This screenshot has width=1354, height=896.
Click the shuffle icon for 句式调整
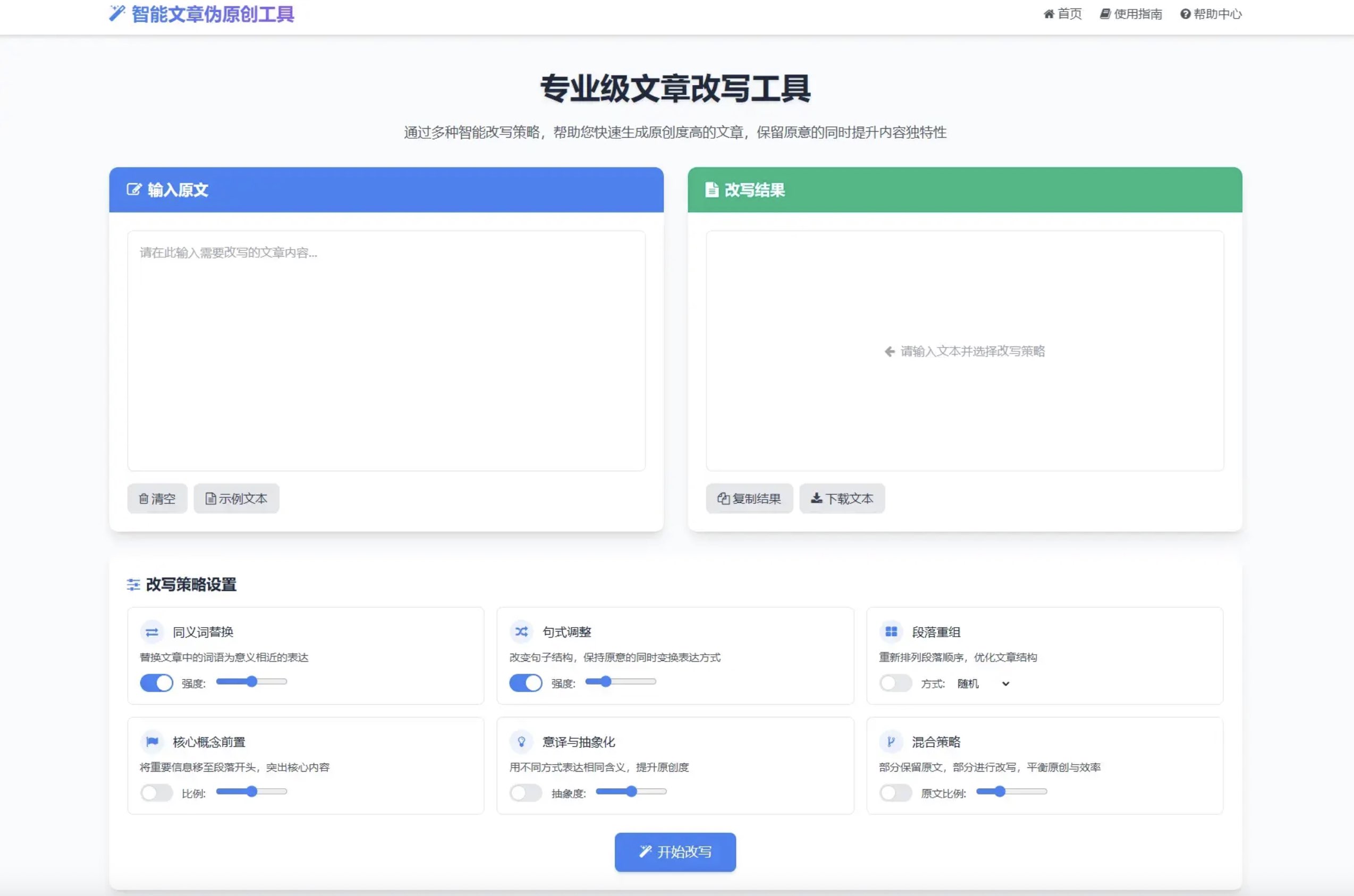(x=521, y=631)
